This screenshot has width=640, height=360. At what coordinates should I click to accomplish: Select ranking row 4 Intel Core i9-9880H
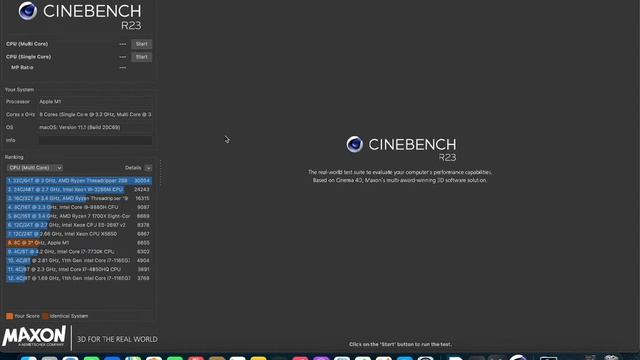coord(79,207)
